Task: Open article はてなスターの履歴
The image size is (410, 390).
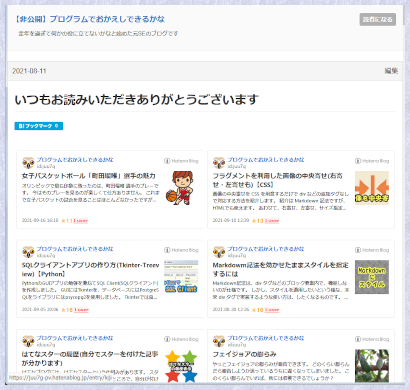Action: pos(90,358)
